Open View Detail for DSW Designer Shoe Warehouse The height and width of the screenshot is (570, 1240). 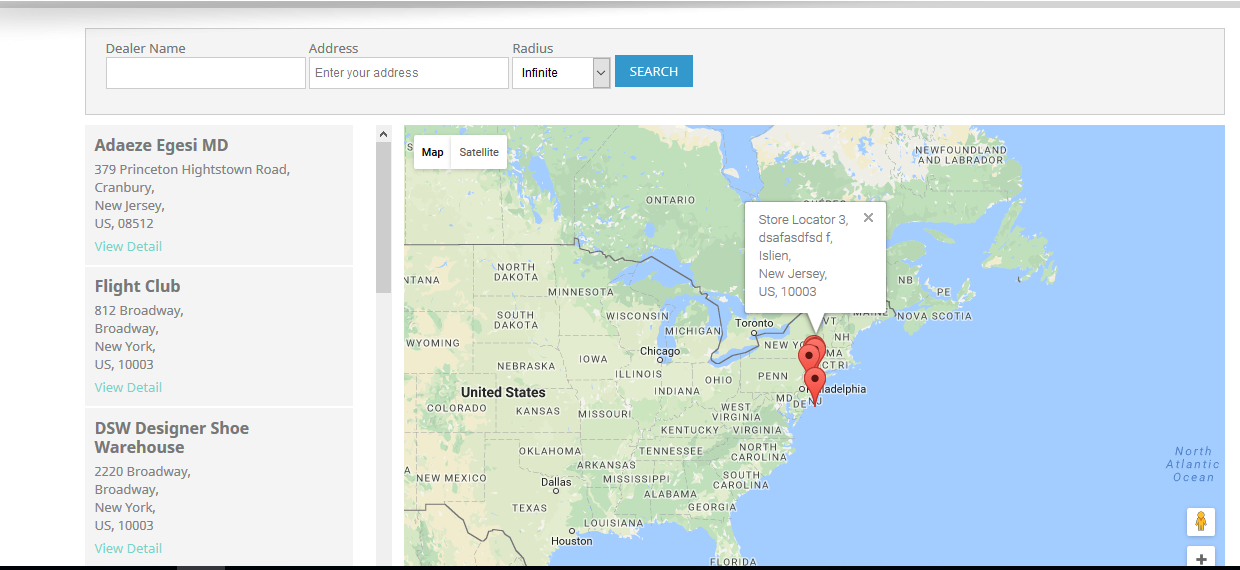[128, 549]
